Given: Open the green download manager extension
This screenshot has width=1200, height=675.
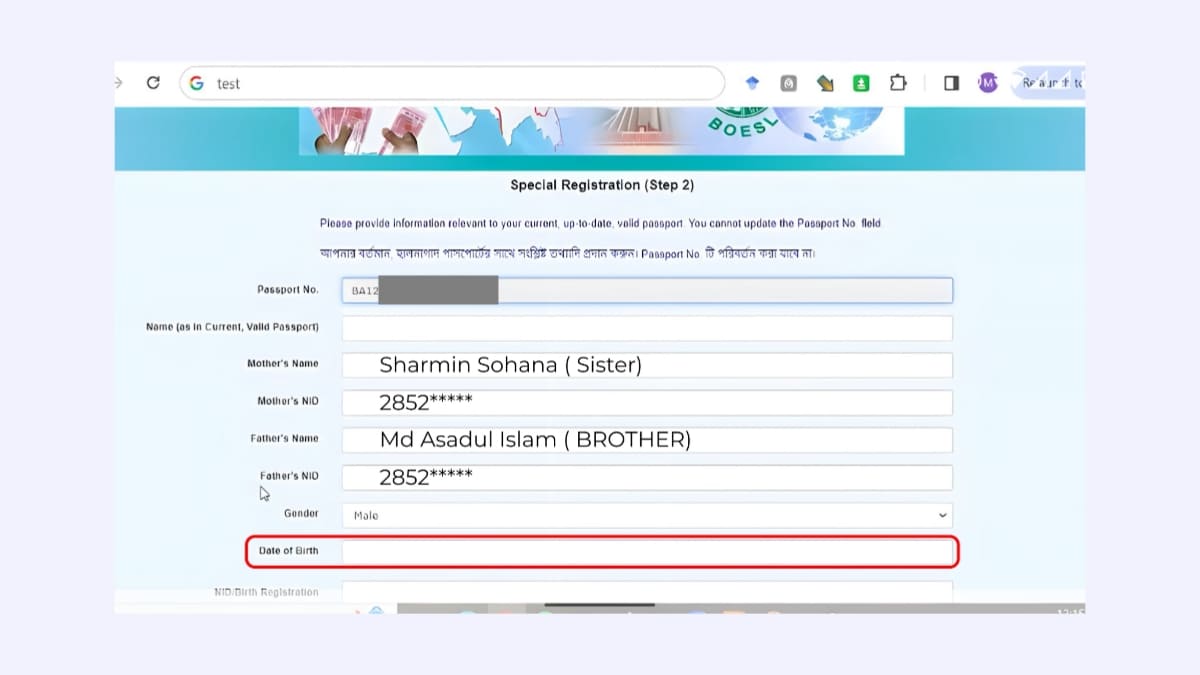Looking at the screenshot, I should click(x=861, y=83).
